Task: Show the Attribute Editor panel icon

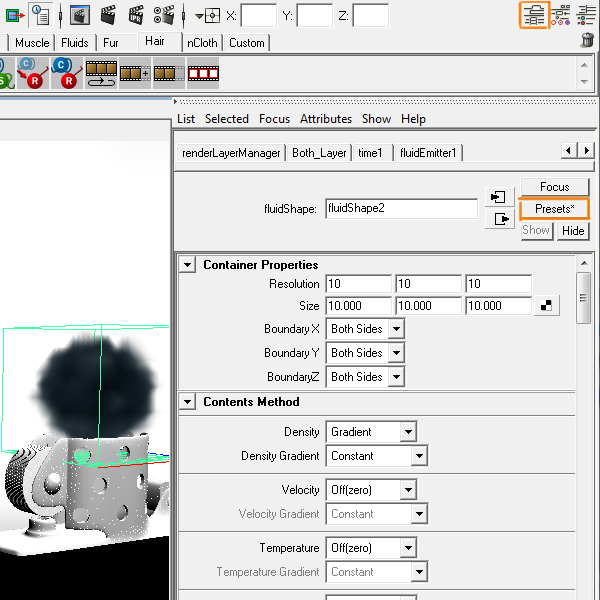Action: (x=534, y=15)
